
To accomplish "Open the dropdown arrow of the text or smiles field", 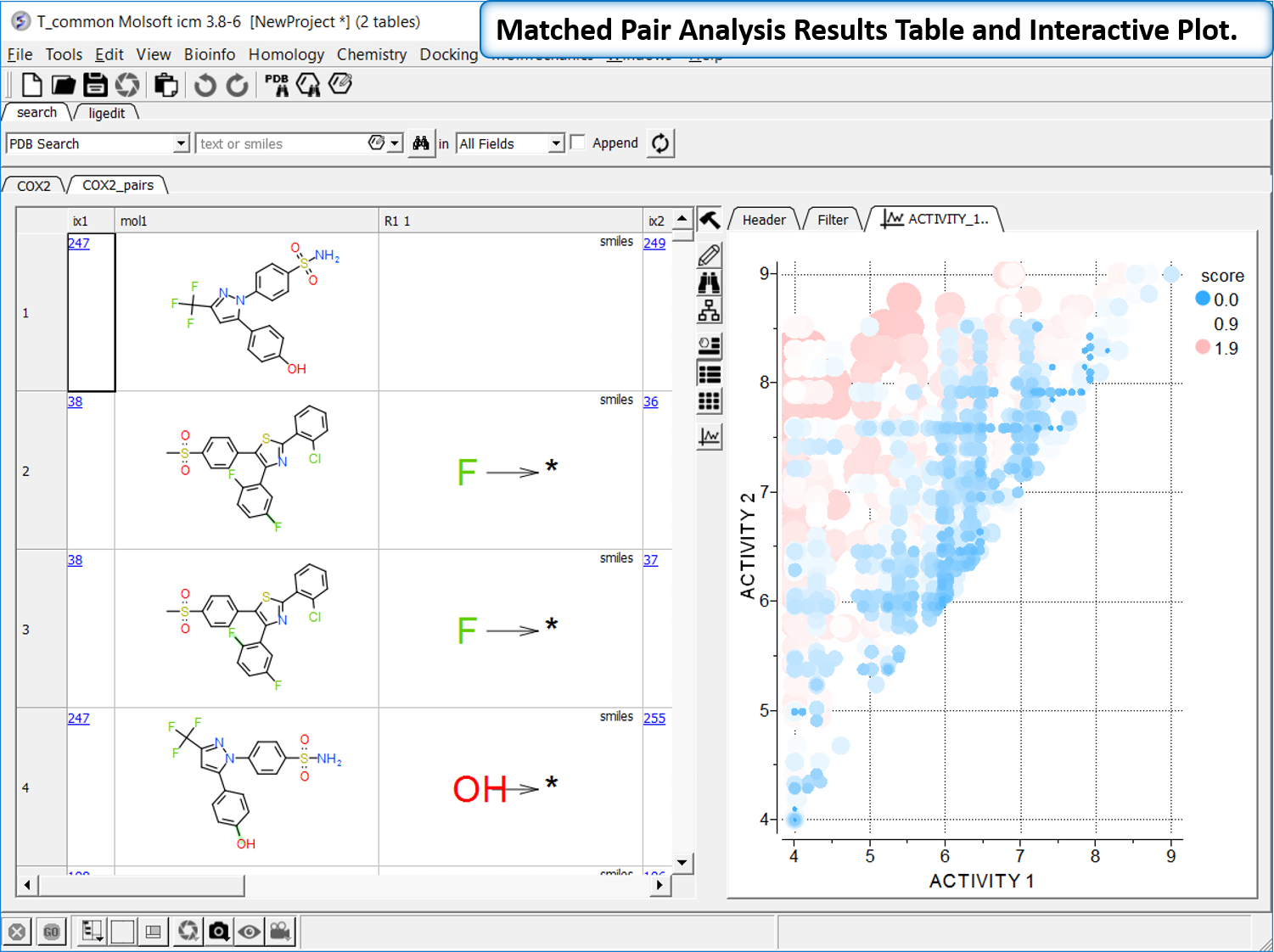I will click(x=395, y=143).
